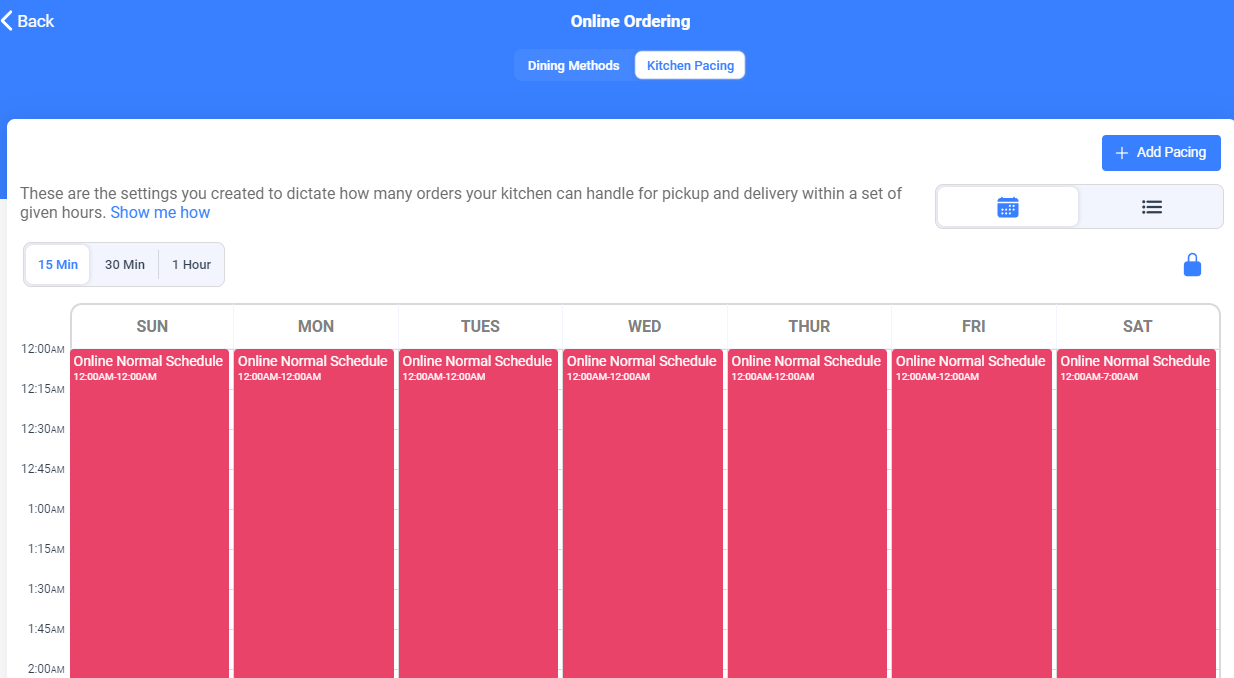
Task: Open Thursday's Online Normal Schedule block
Action: [807, 513]
